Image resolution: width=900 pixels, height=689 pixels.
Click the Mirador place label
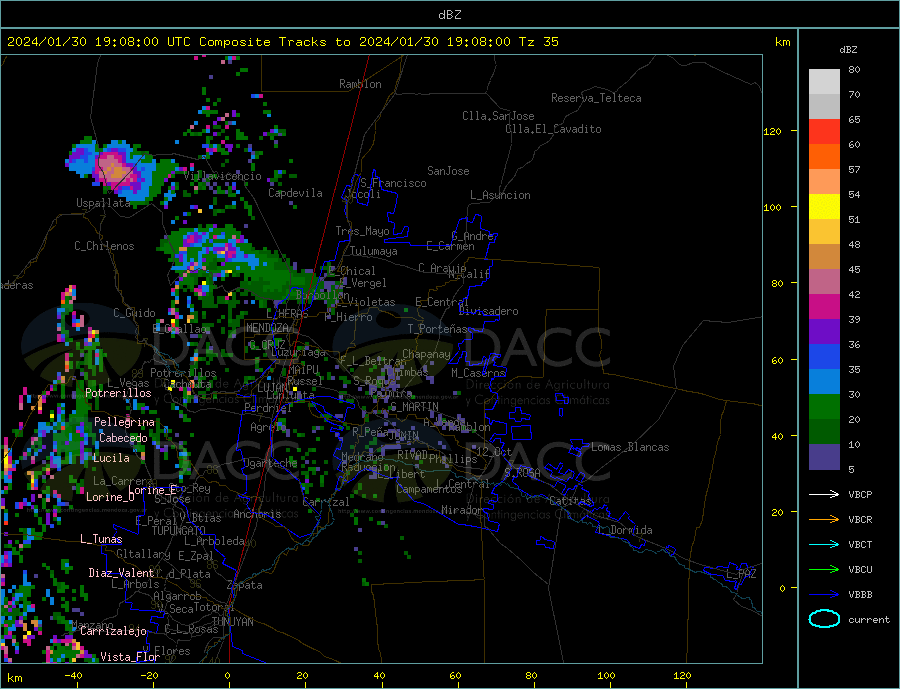[462, 510]
